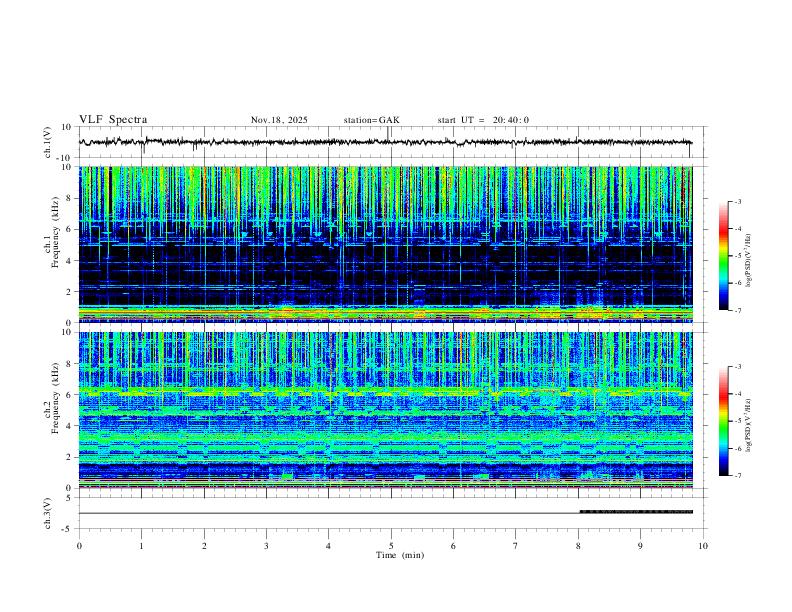Image resolution: width=792 pixels, height=612 pixels.
Task: Click time axis tick label '7'
Action: (x=516, y=546)
